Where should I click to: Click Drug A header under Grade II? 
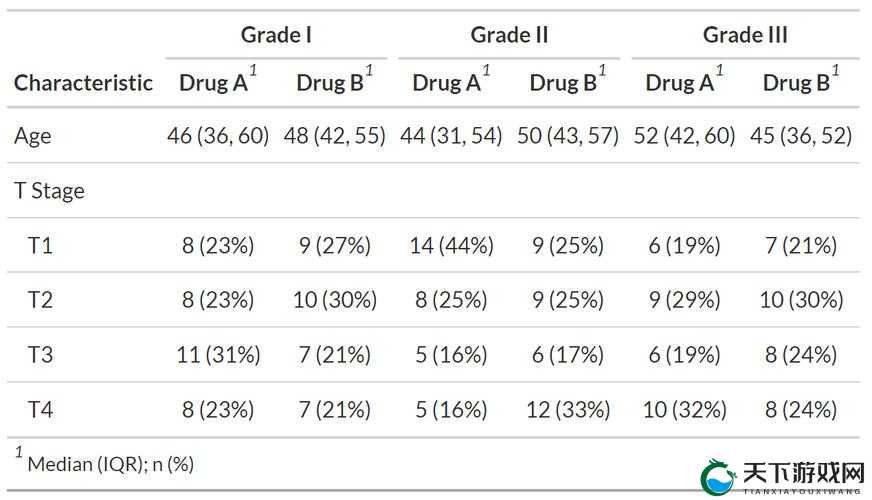(x=447, y=83)
